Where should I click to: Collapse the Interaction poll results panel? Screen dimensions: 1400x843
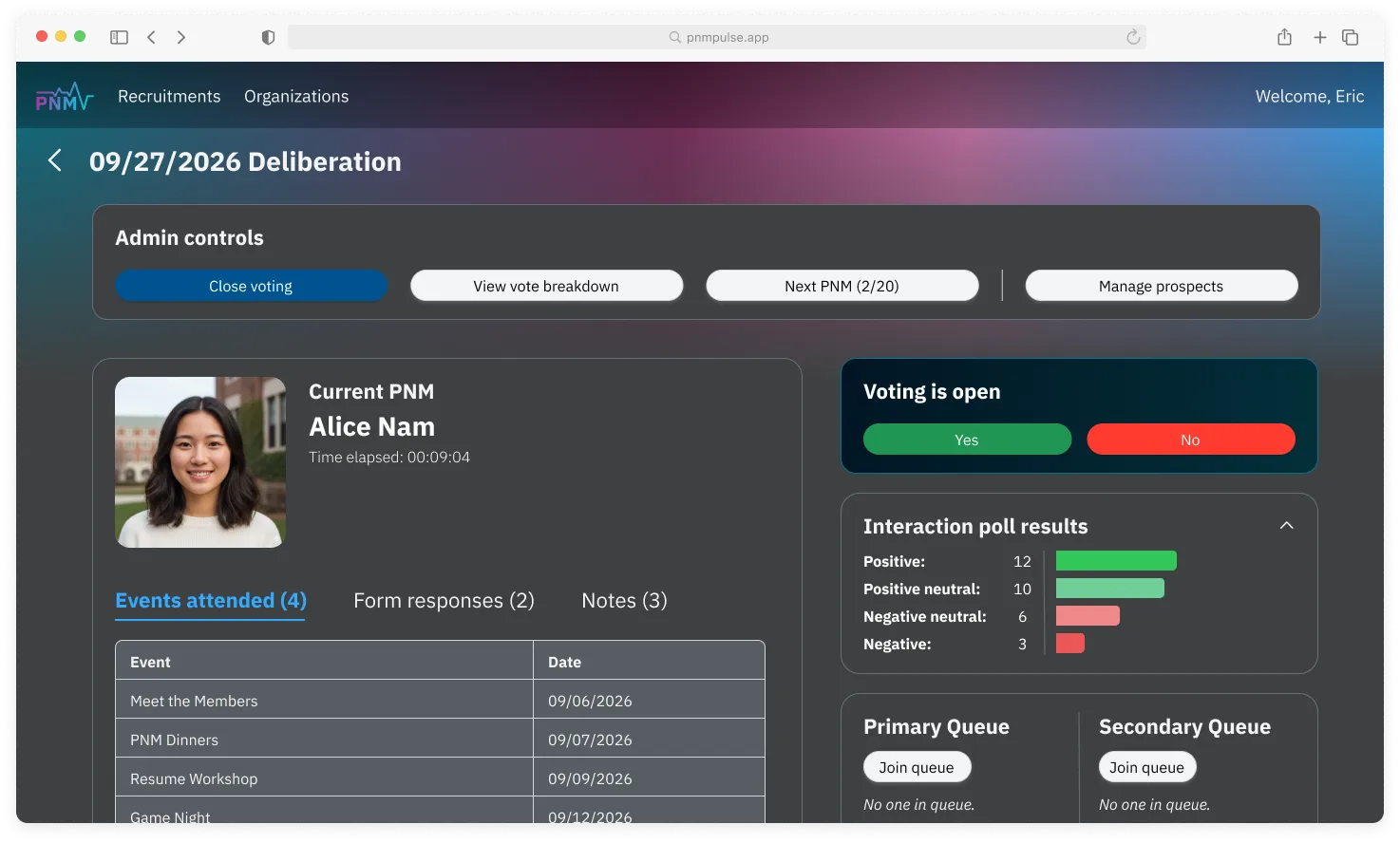click(x=1286, y=525)
